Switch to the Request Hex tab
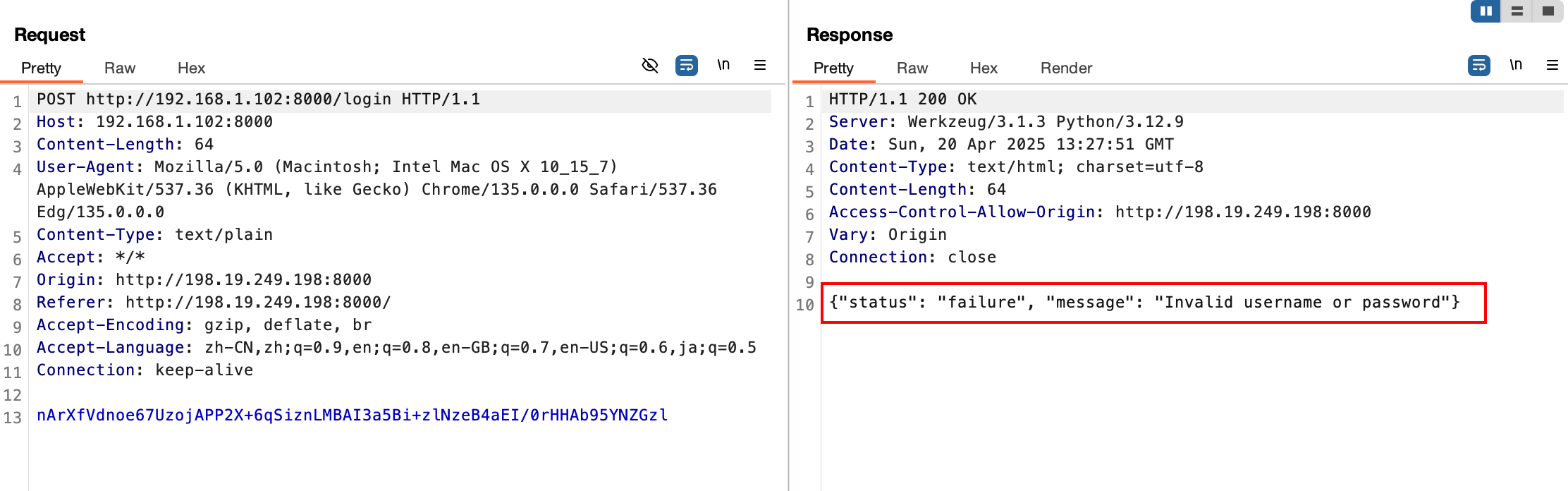Viewport: 1568px width, 491px height. pyautogui.click(x=191, y=68)
